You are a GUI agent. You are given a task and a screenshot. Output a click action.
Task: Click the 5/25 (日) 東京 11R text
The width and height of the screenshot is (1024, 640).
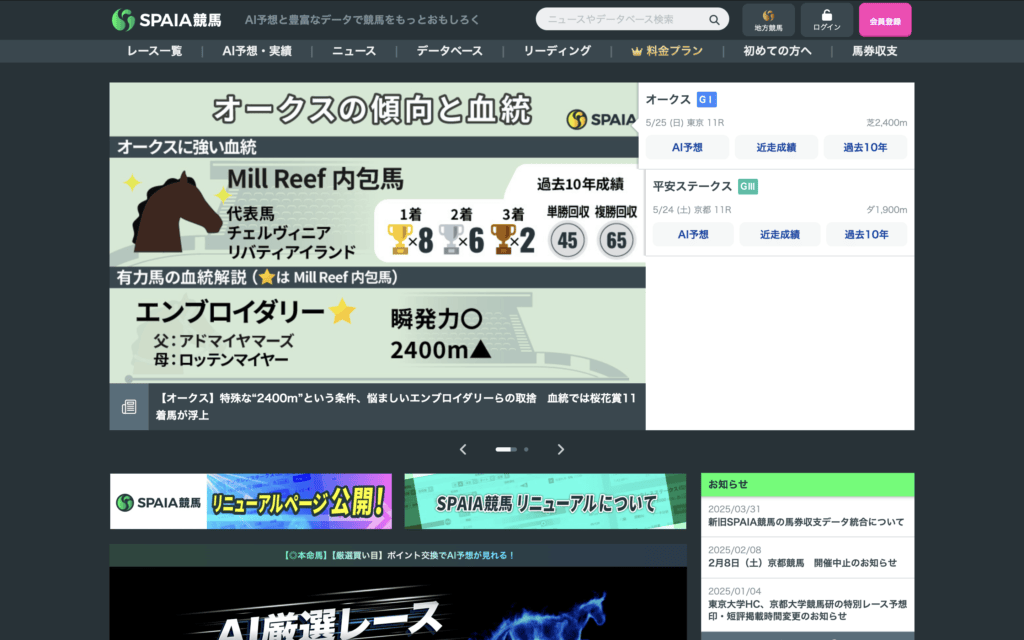[684, 123]
